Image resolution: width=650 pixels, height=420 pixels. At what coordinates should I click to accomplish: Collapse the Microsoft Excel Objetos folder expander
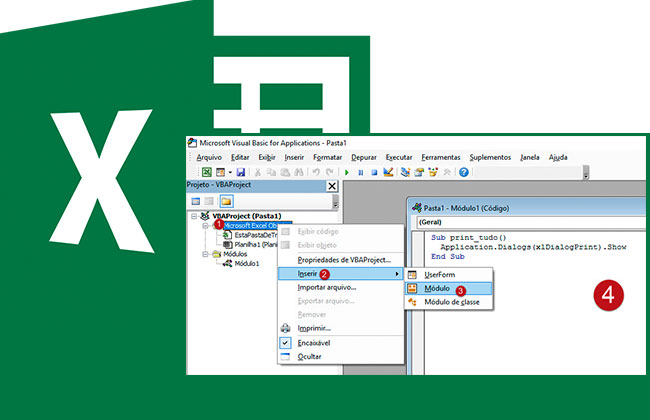pyautogui.click(x=205, y=226)
